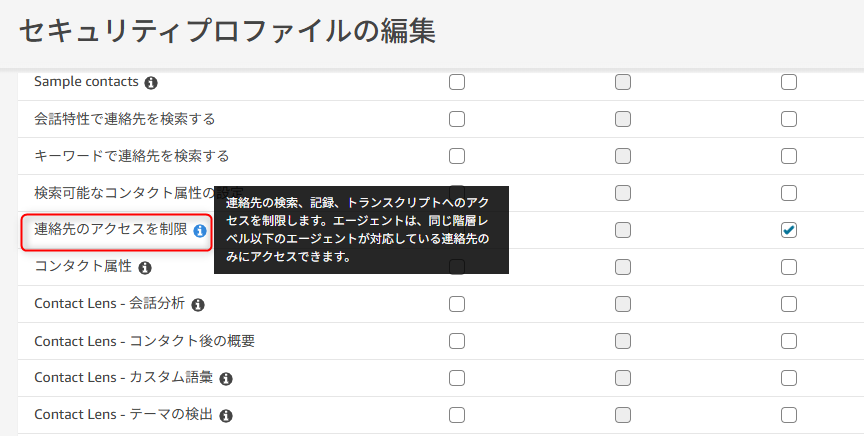Click the Contact Lens - コンタクト後の概要 label

(x=144, y=341)
